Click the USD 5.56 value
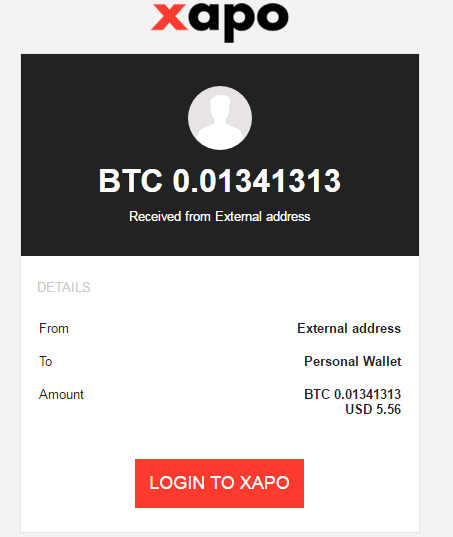The width and height of the screenshot is (453, 537). (373, 409)
